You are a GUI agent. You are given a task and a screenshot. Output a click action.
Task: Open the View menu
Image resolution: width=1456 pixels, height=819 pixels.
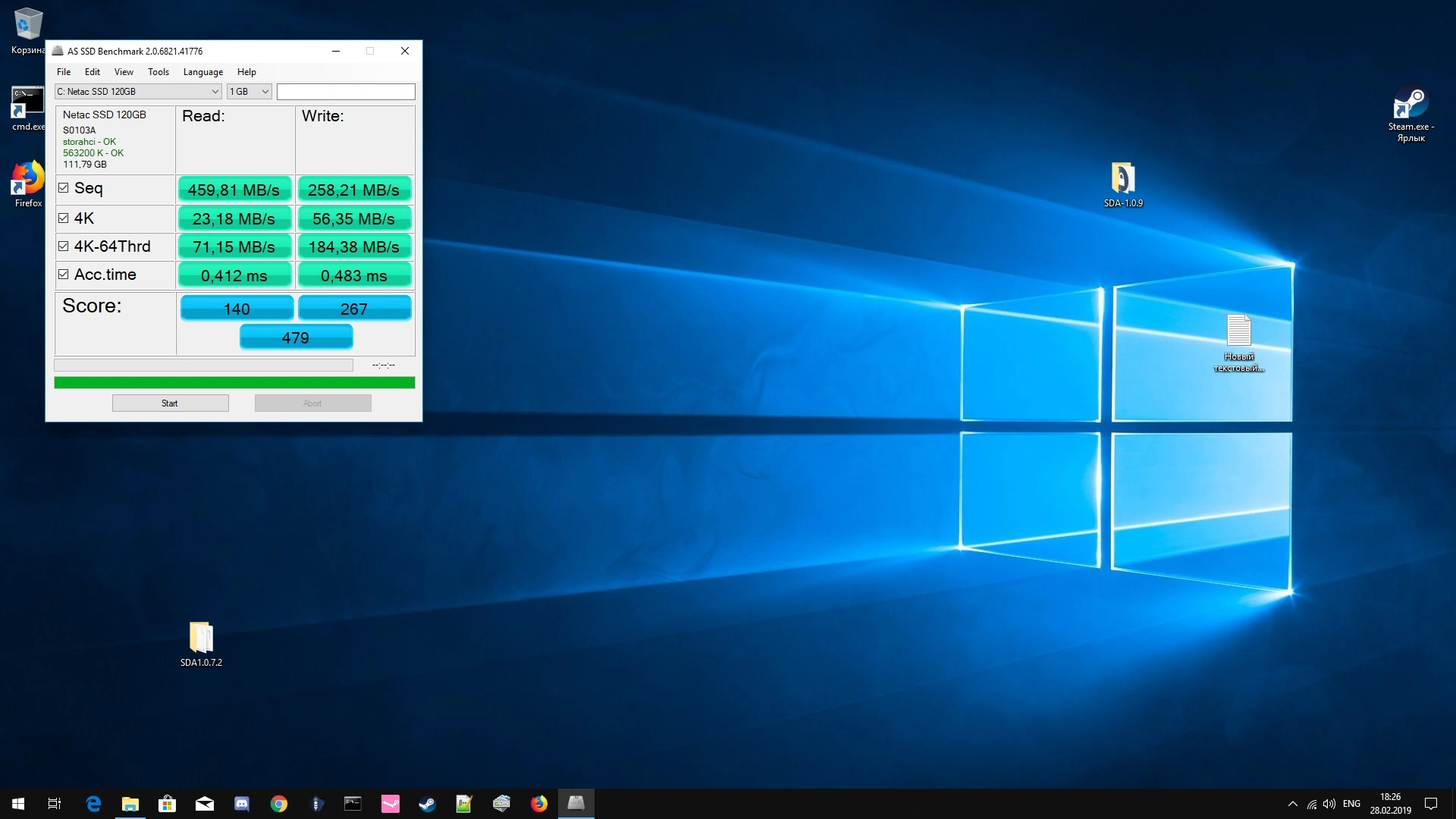124,72
